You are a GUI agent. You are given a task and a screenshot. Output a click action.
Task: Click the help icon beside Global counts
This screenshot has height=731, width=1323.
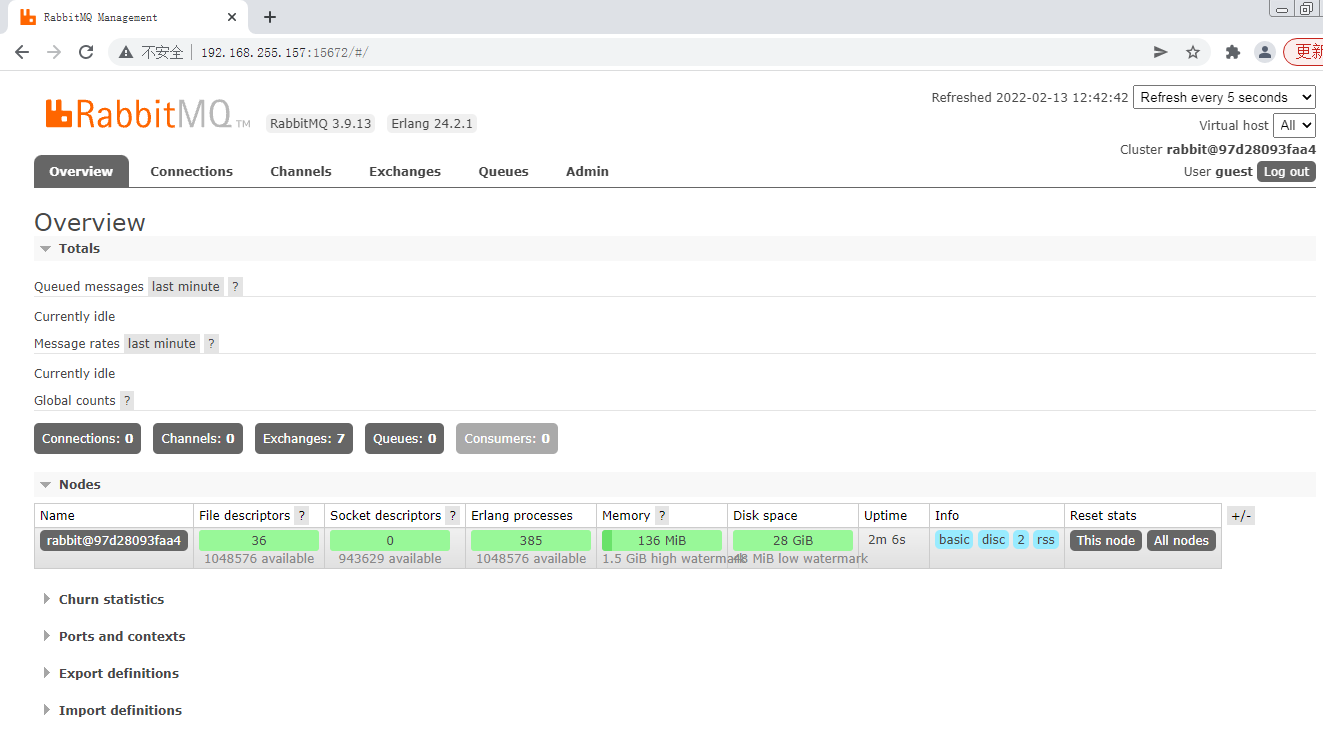(127, 401)
